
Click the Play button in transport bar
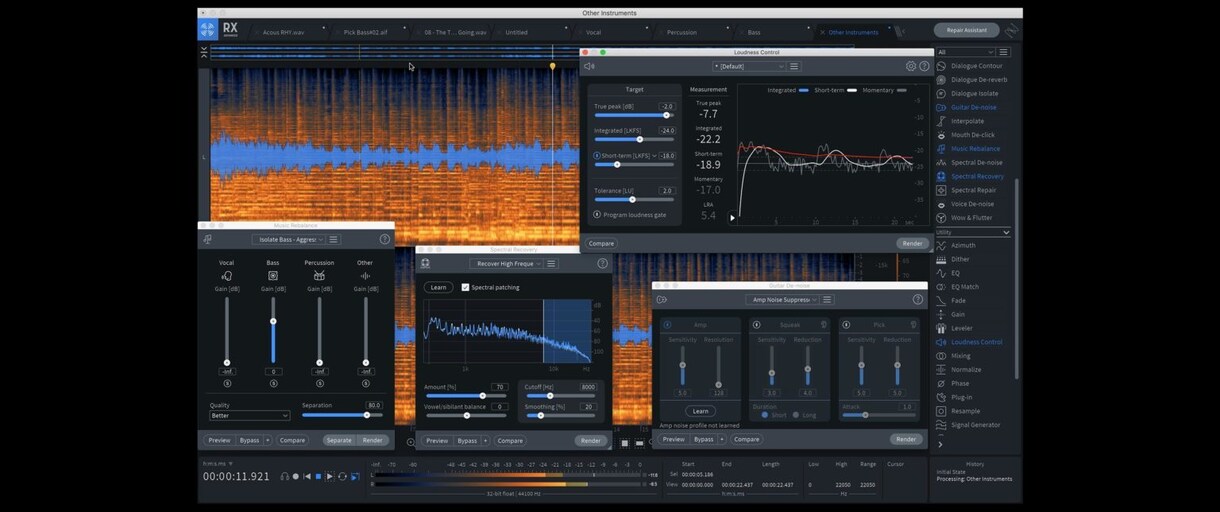click(x=330, y=477)
